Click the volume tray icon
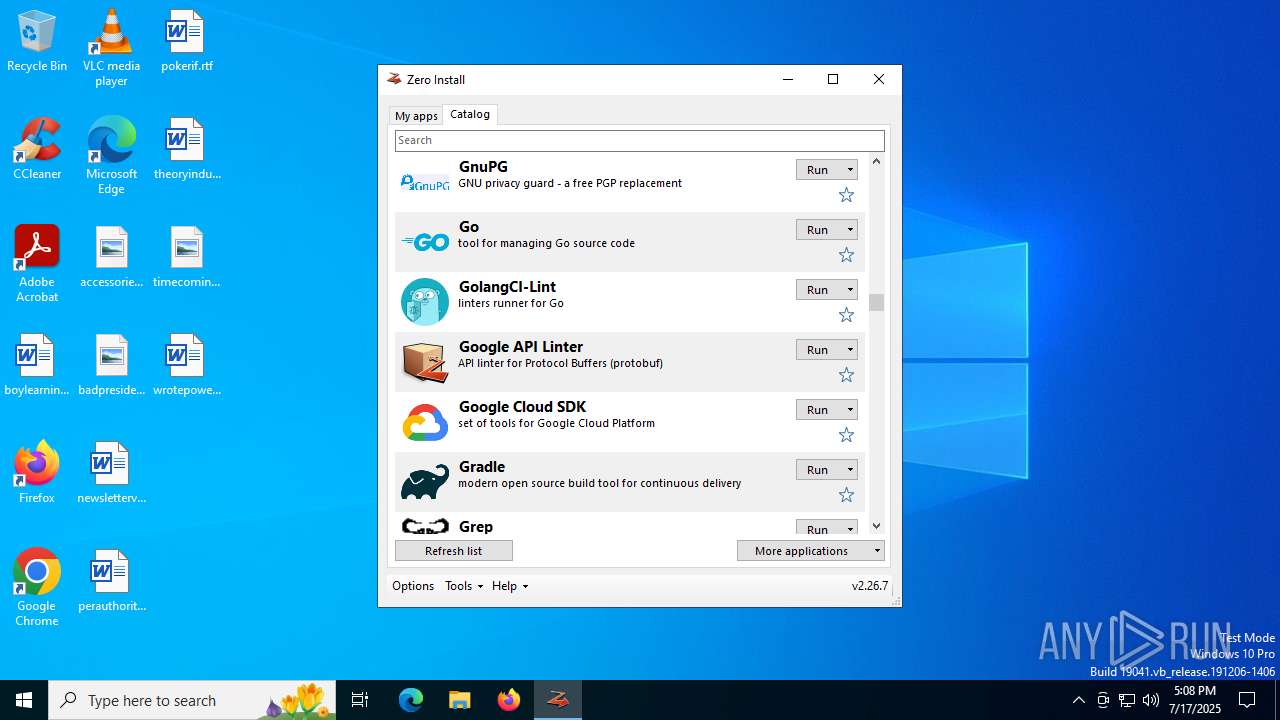The width and height of the screenshot is (1280, 720). tap(1151, 700)
